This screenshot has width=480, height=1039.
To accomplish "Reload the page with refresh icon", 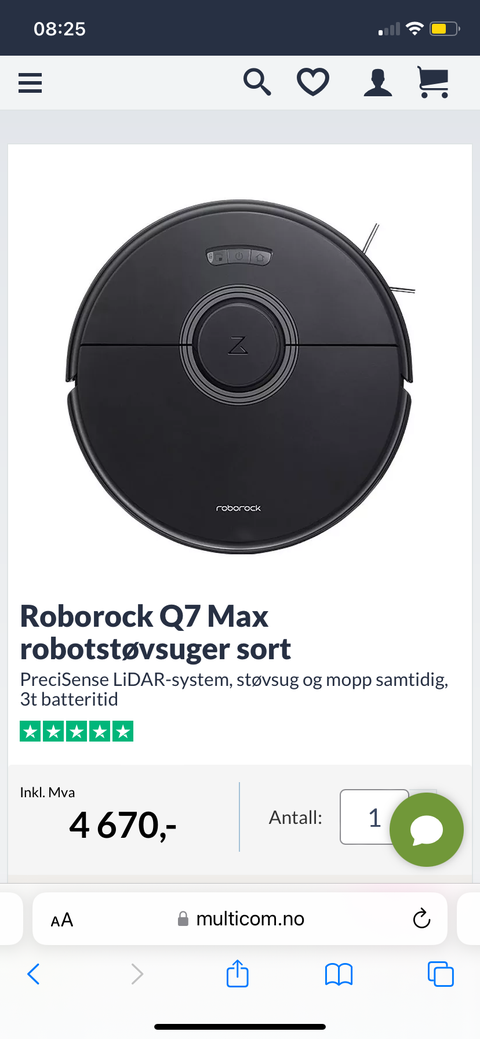I will click(421, 918).
